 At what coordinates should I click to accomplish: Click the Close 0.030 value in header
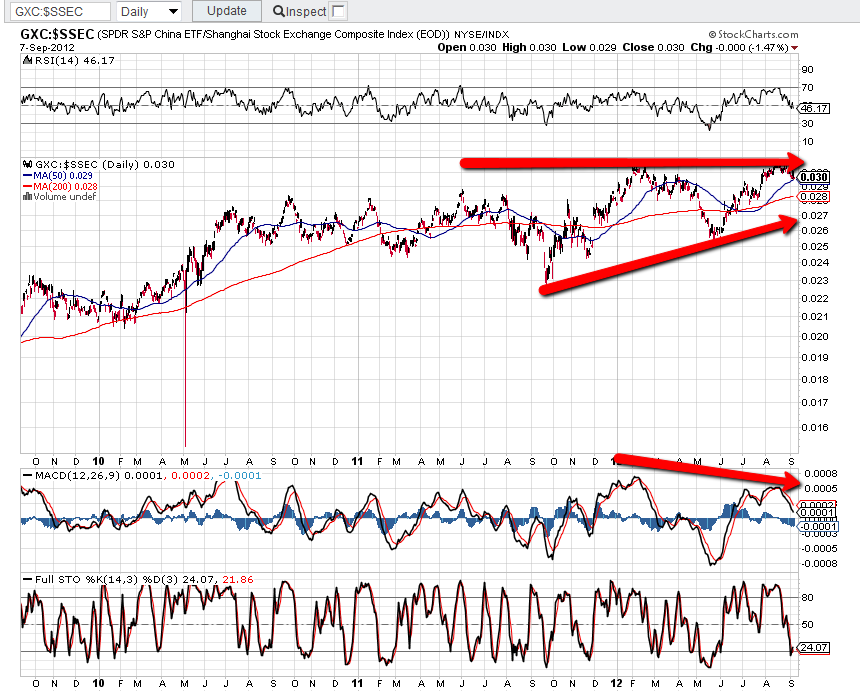653,48
